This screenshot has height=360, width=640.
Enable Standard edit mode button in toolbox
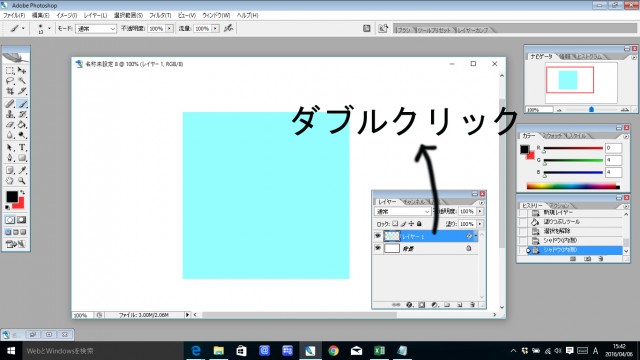(x=10, y=220)
